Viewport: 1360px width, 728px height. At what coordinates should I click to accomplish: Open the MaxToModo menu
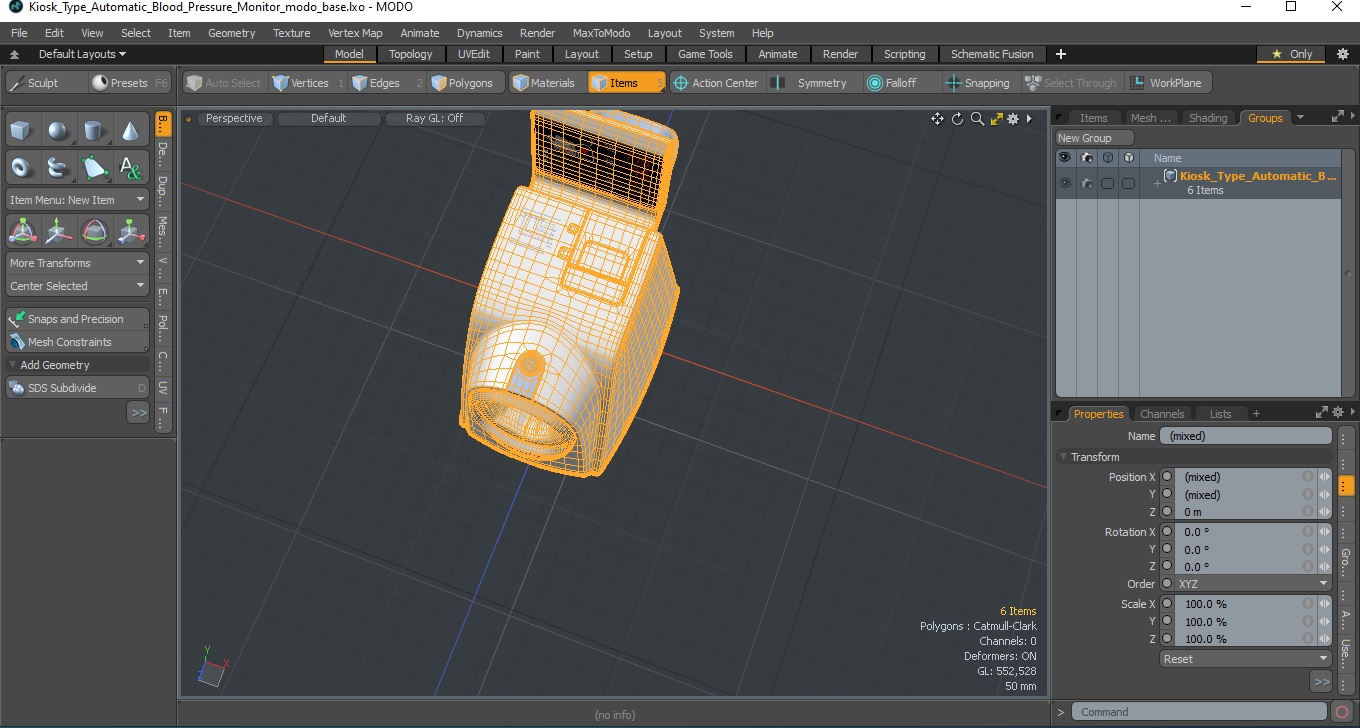pyautogui.click(x=601, y=33)
